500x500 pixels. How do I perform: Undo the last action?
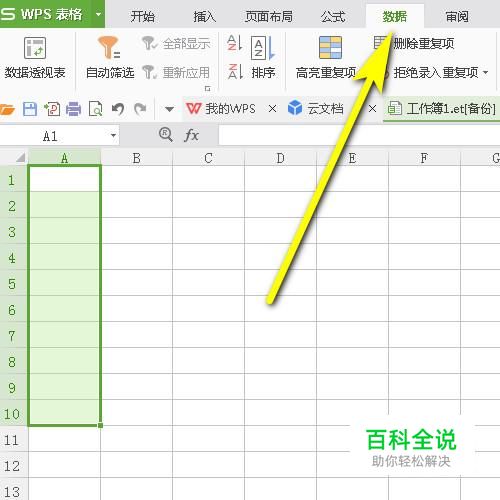coord(118,109)
